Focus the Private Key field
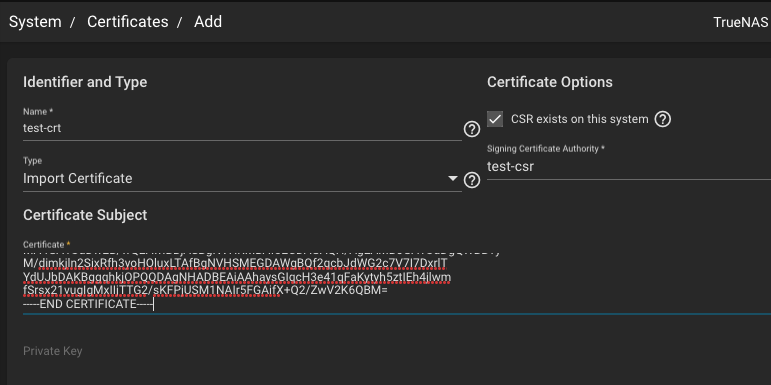This screenshot has width=771, height=385. pos(397,351)
